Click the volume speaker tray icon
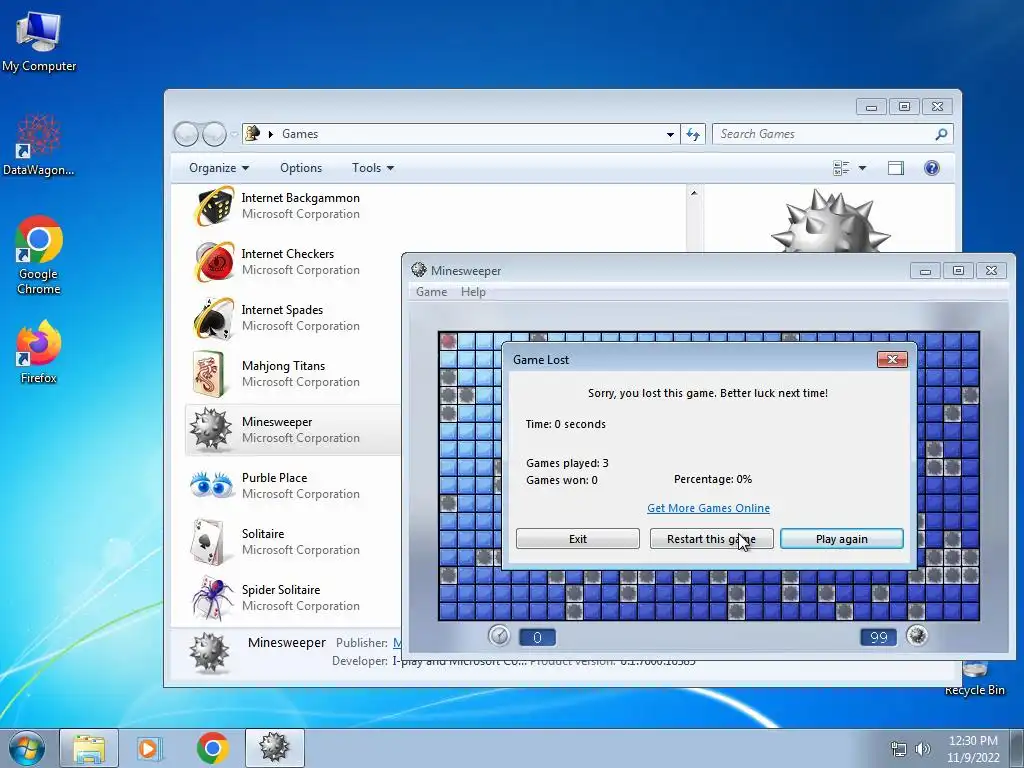Viewport: 1024px width, 768px height. click(x=923, y=749)
